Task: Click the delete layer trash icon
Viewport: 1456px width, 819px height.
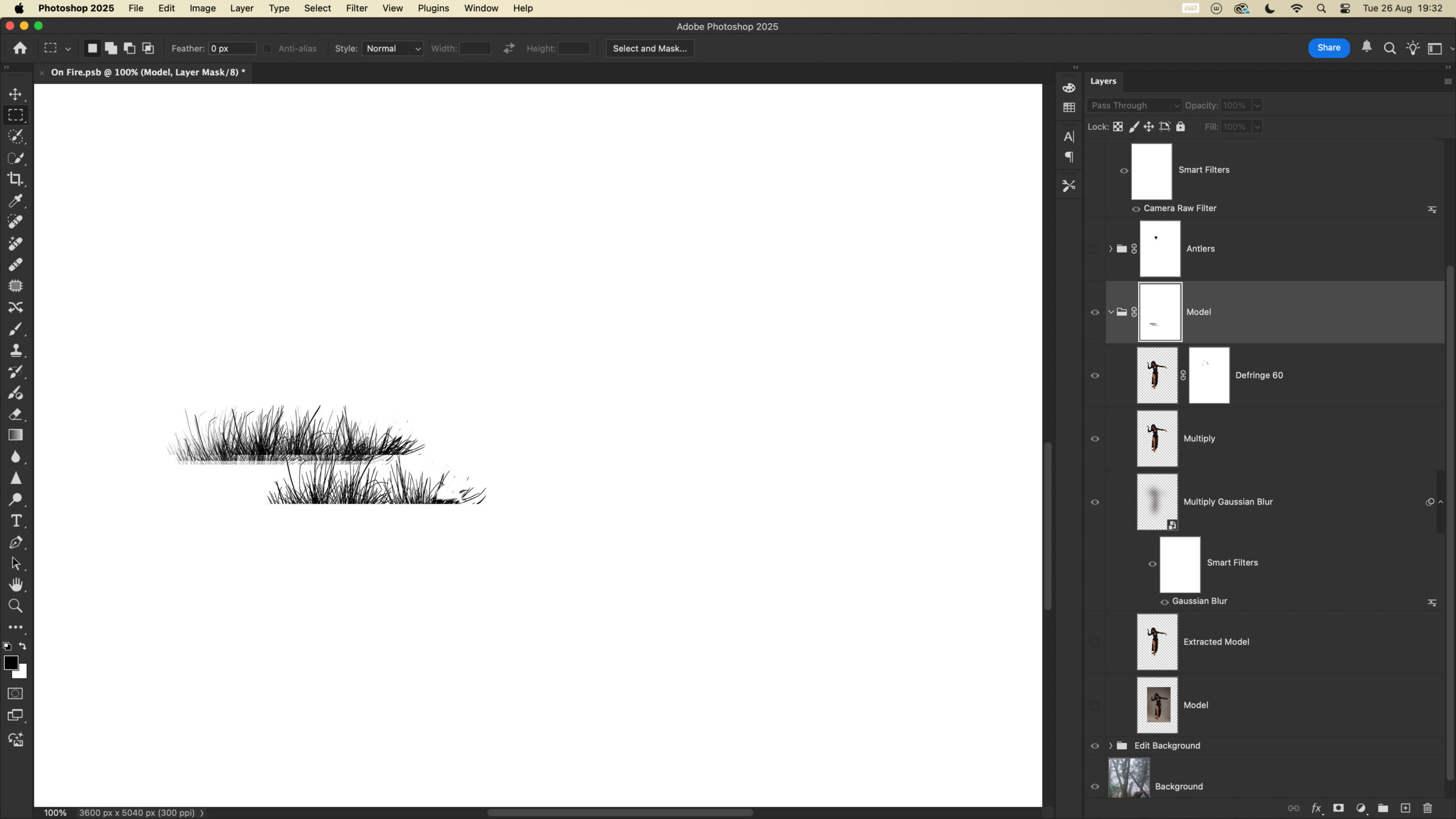Action: (1428, 808)
